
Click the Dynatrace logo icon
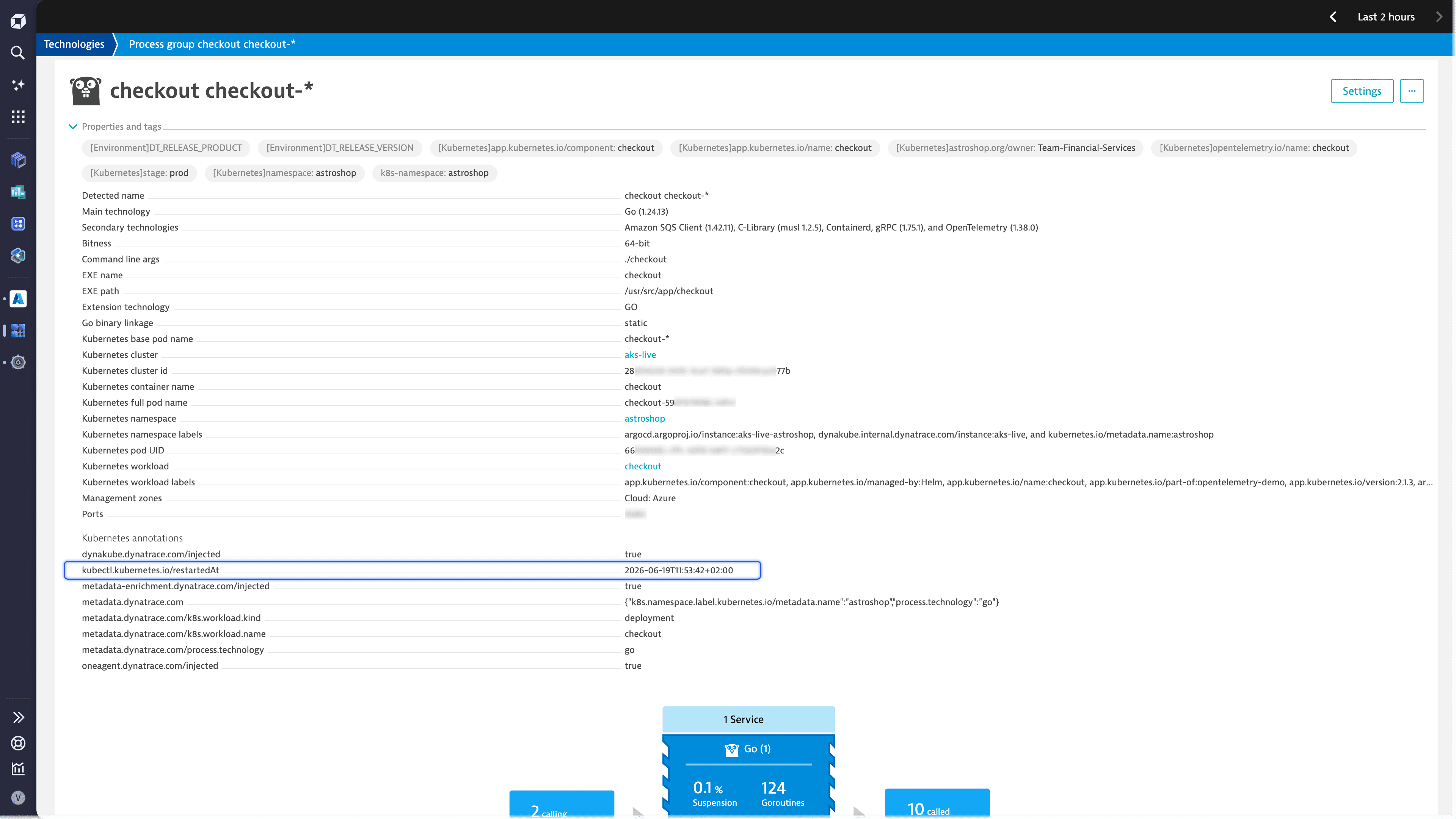18,22
